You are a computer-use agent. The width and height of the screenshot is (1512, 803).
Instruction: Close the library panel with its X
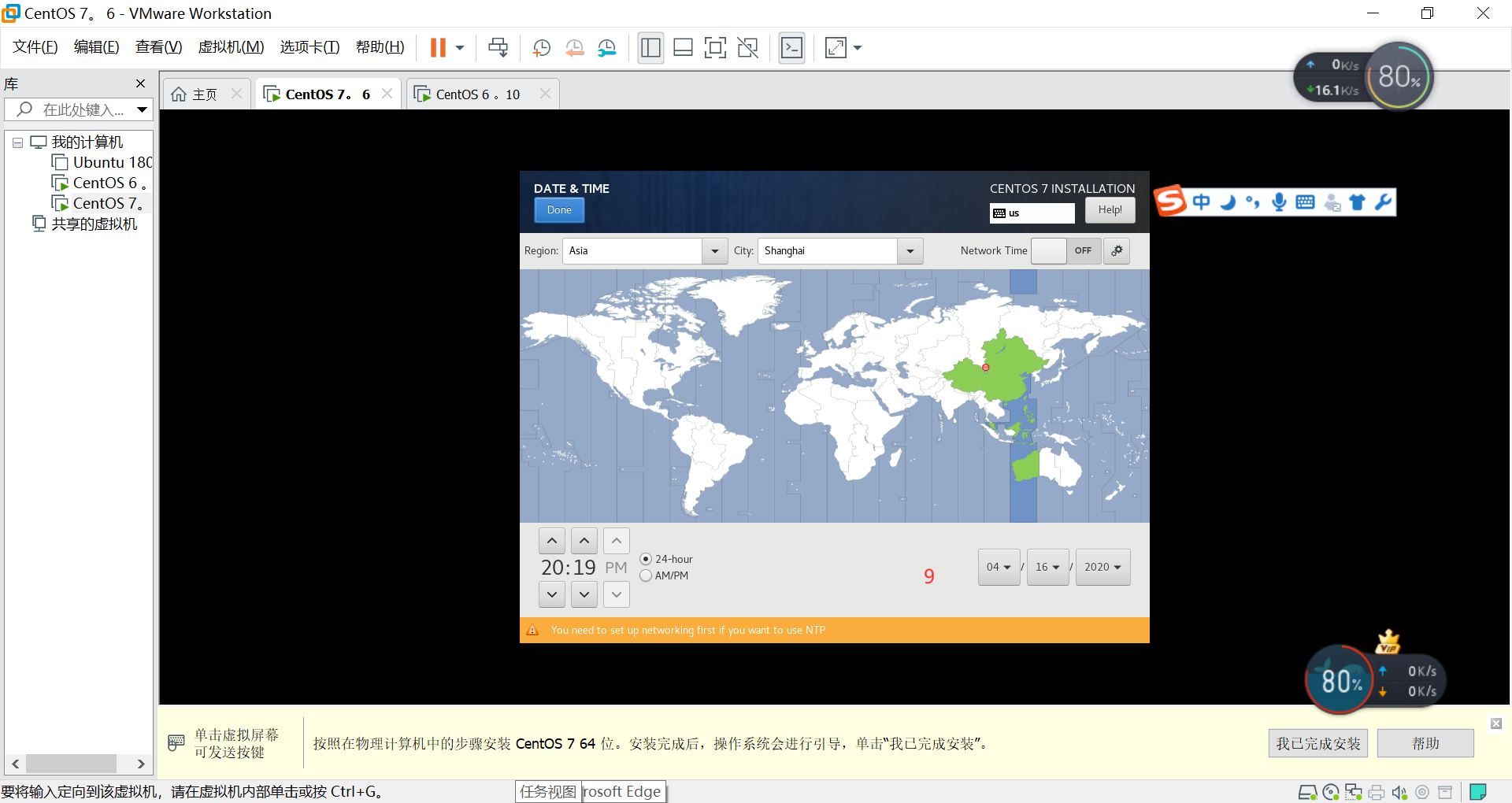coord(141,83)
